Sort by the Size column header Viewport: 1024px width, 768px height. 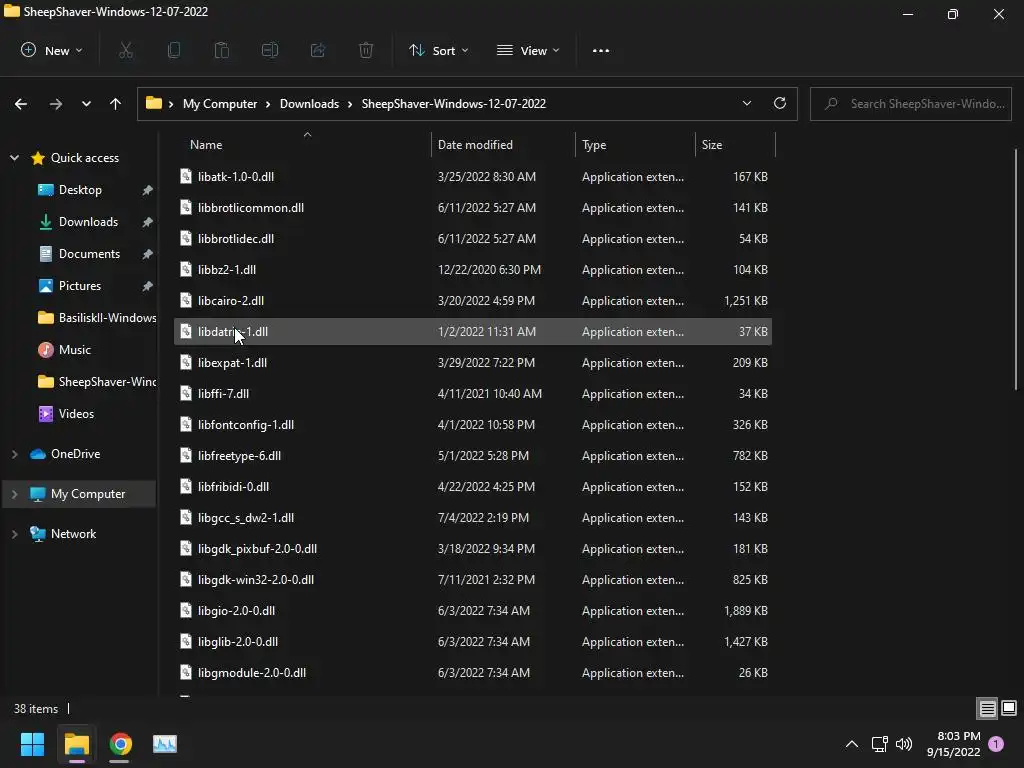[735, 144]
